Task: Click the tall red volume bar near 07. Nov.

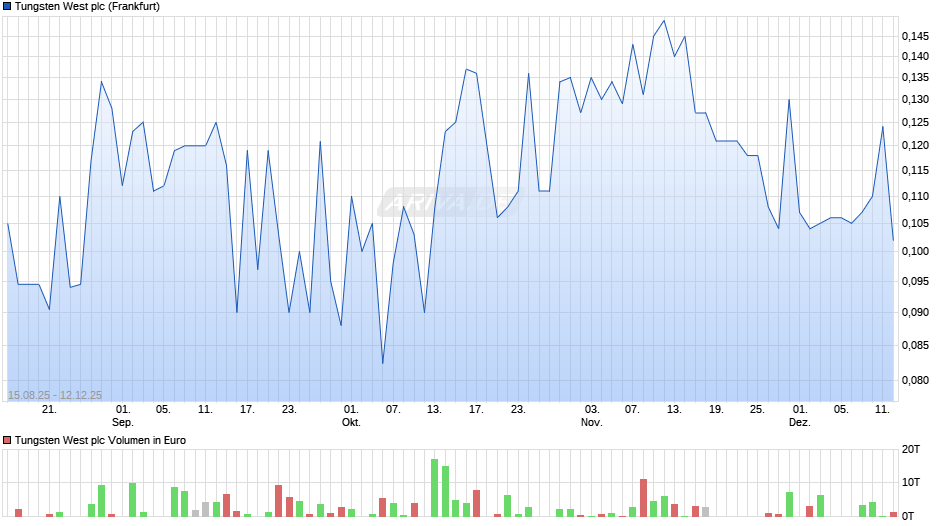Action: [x=643, y=498]
